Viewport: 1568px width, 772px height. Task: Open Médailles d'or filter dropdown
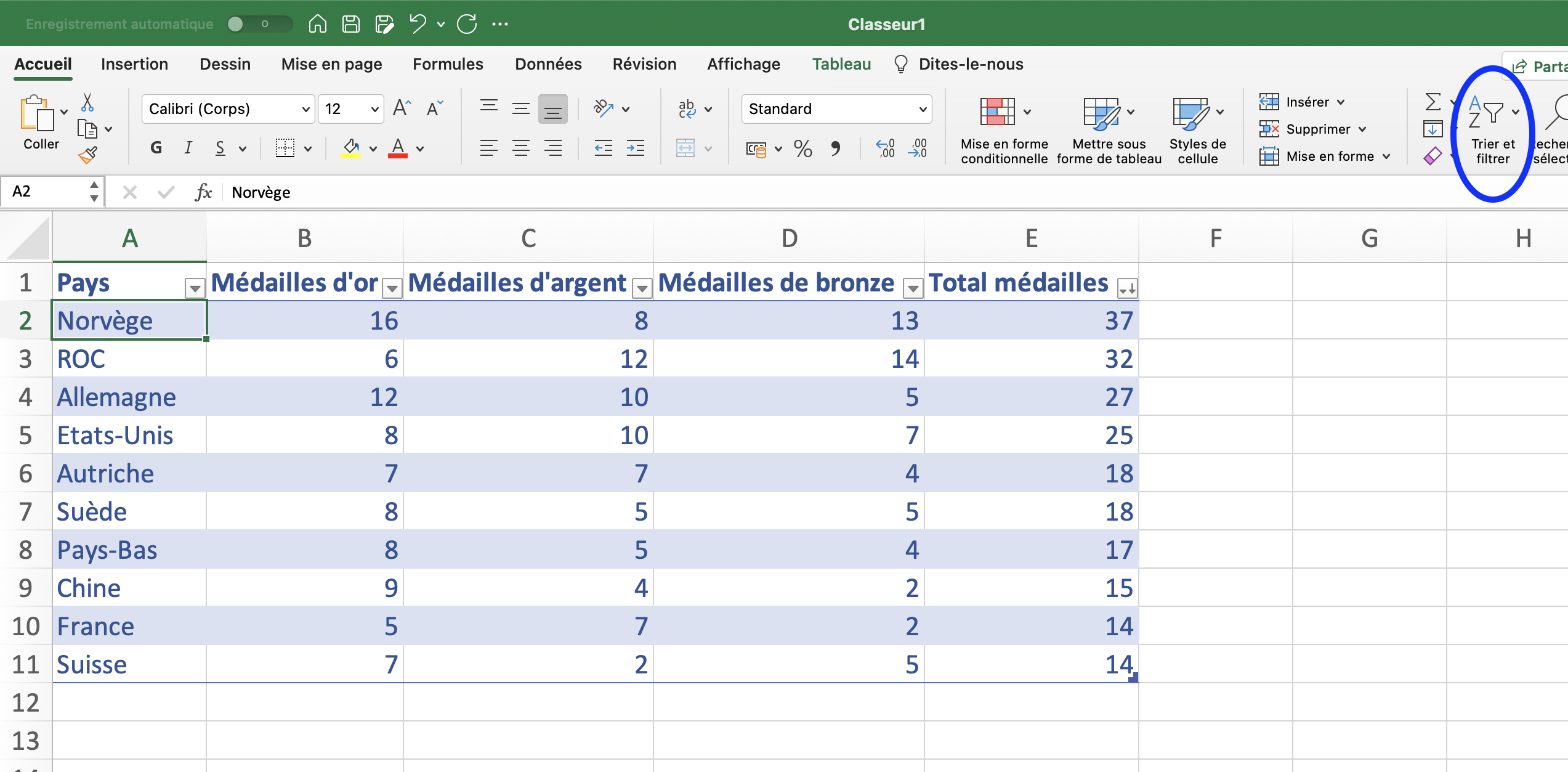click(392, 288)
